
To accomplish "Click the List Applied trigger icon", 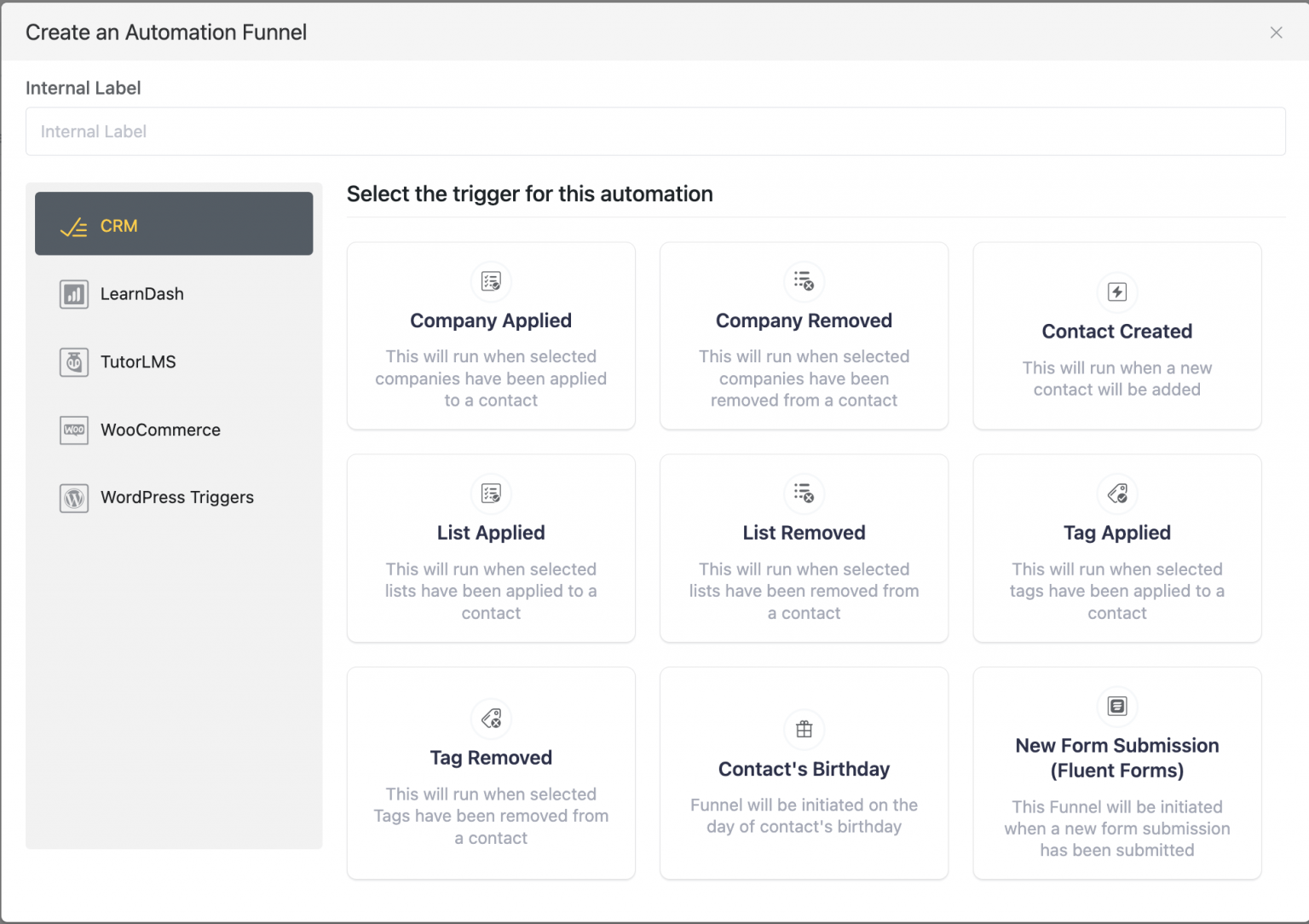I will (491, 494).
